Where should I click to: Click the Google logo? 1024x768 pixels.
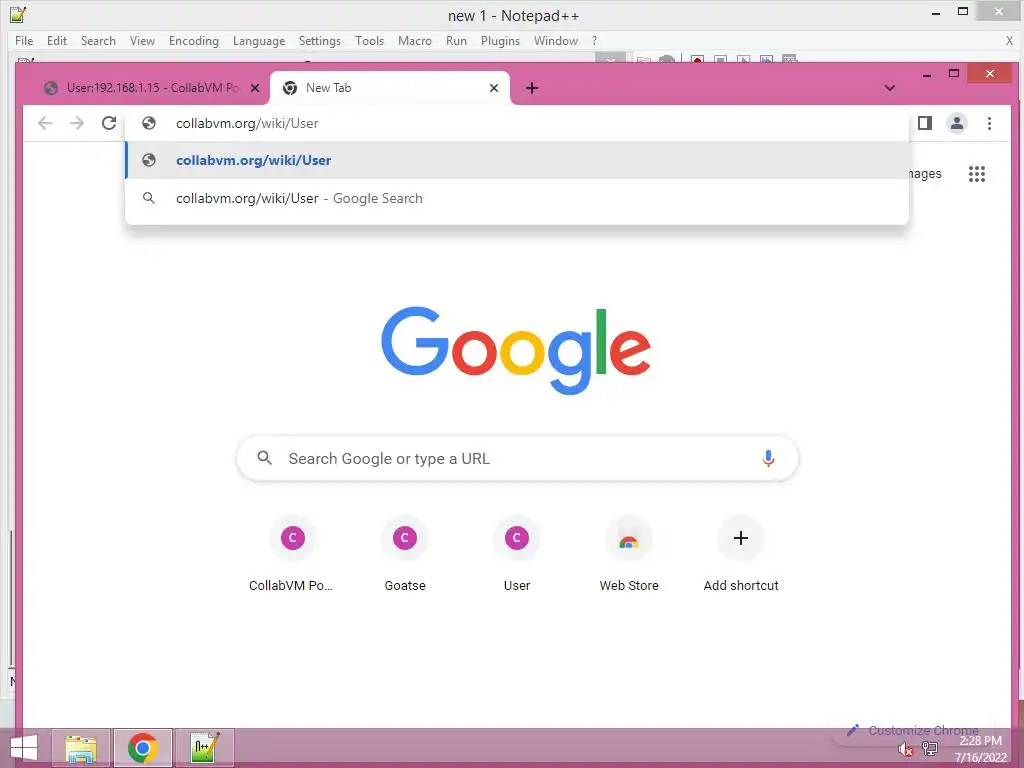click(x=516, y=350)
